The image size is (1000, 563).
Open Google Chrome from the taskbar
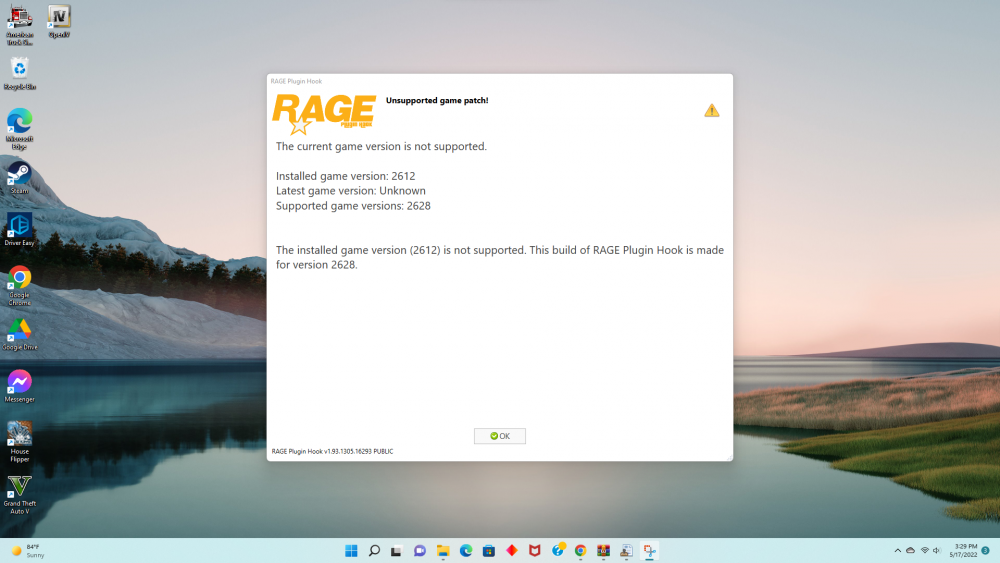coord(580,551)
